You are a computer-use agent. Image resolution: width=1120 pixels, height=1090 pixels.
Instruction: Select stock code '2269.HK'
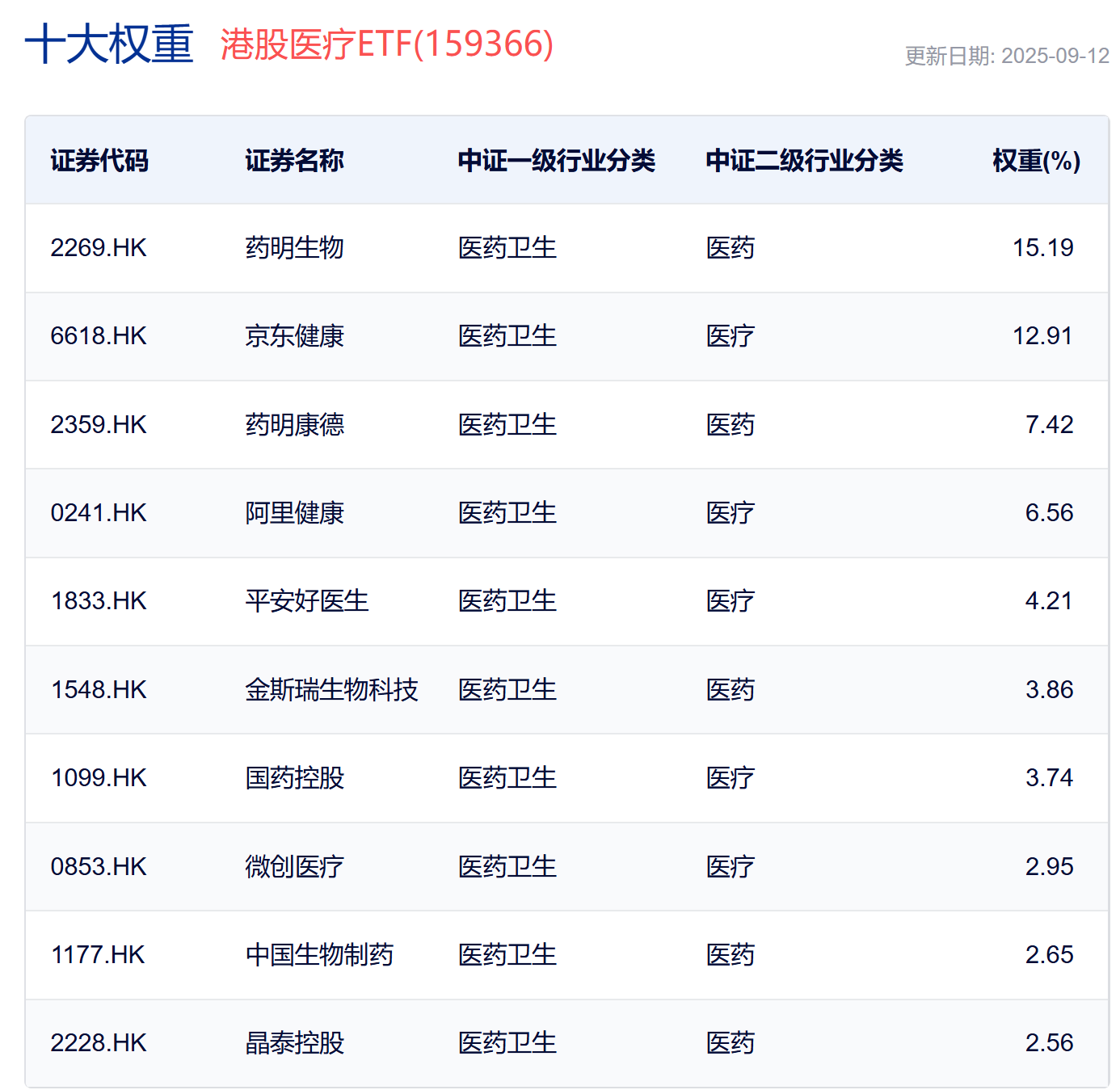point(99,248)
